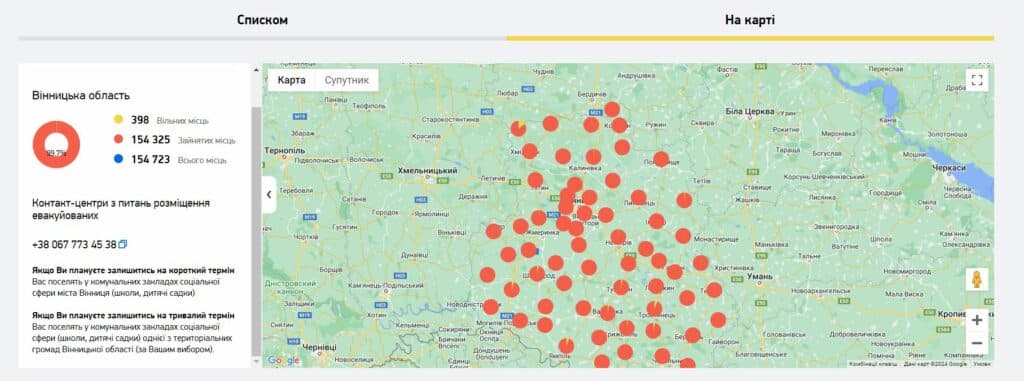Zoom out the map with minus button
Viewport: 1024px width, 381px height.
click(x=977, y=343)
